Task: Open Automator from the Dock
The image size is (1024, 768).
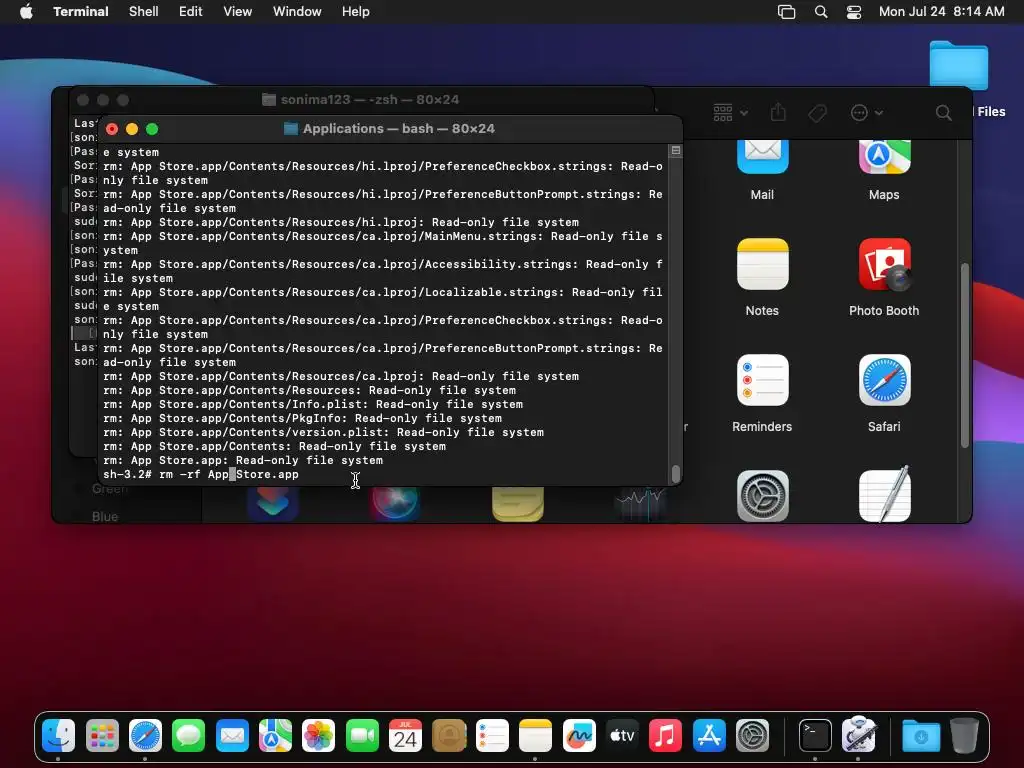Action: (x=858, y=735)
